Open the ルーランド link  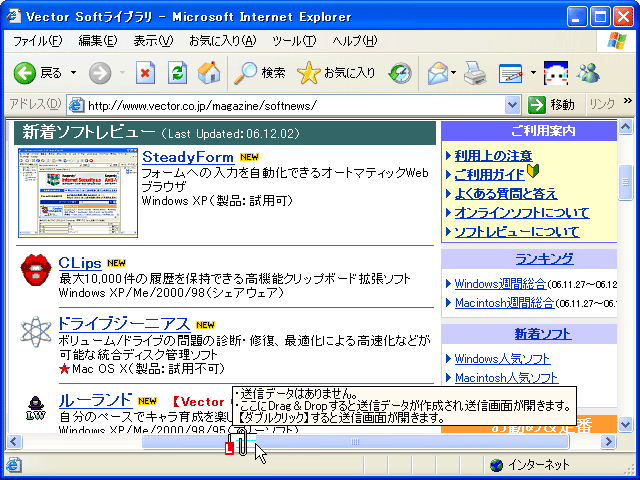(x=96, y=400)
